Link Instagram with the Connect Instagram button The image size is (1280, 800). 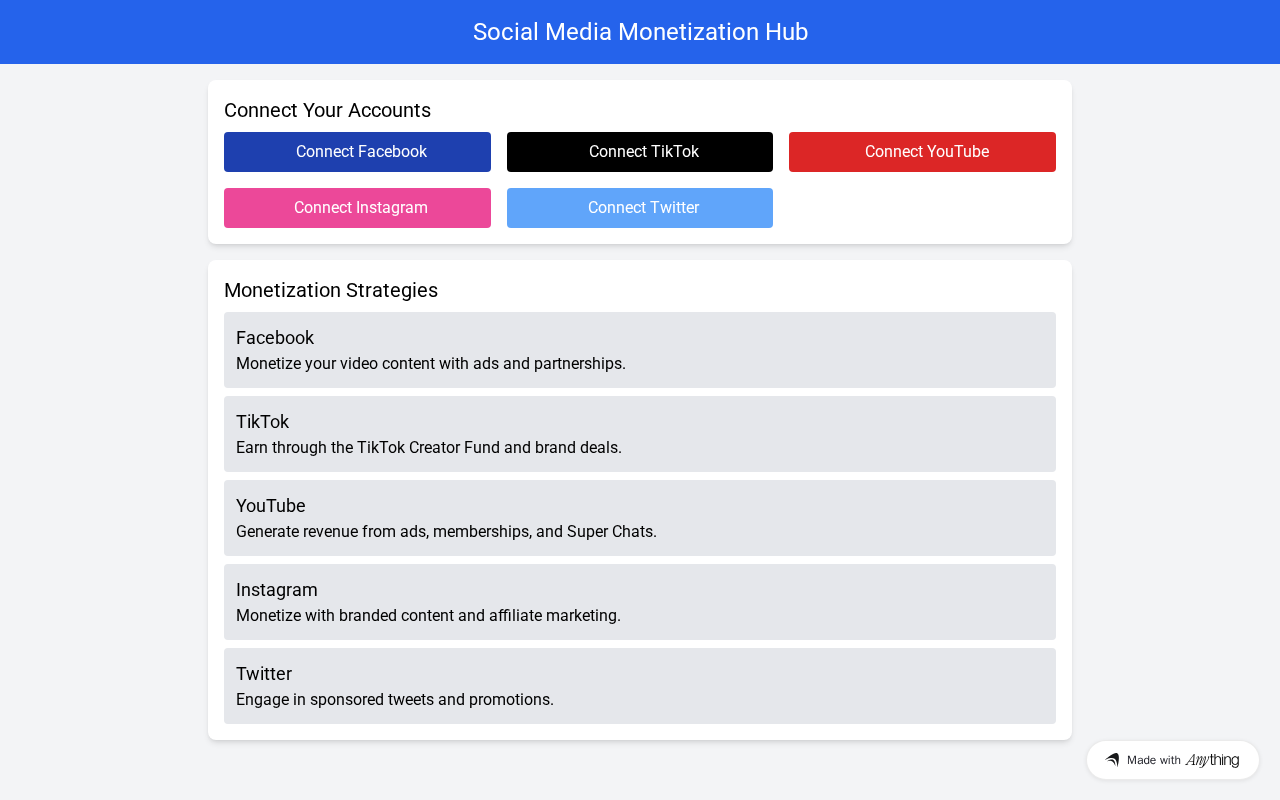coord(357,208)
